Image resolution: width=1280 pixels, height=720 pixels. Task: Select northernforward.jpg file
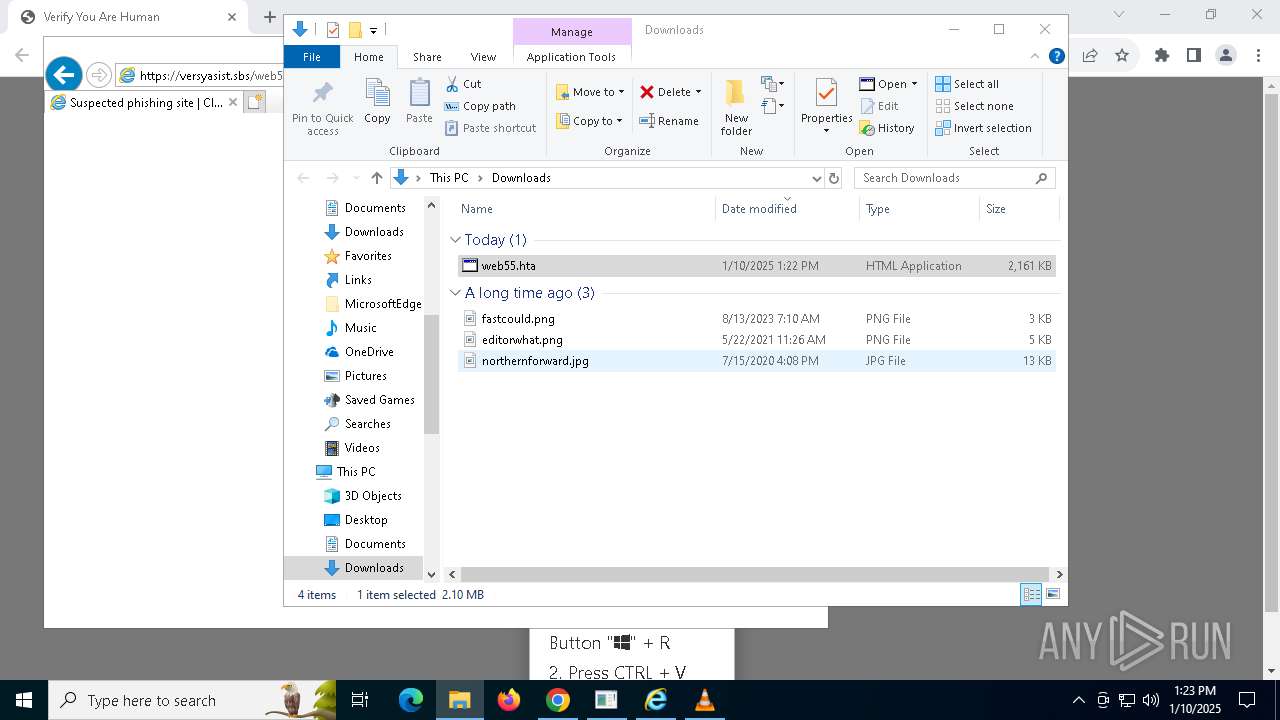tap(756, 361)
